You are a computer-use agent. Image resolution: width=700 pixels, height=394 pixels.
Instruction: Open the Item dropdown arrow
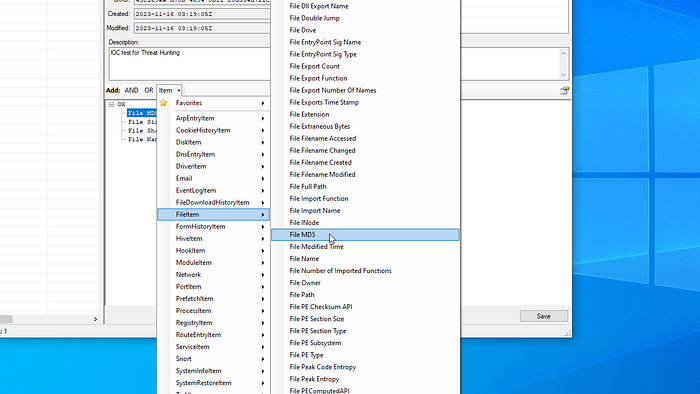pyautogui.click(x=179, y=91)
